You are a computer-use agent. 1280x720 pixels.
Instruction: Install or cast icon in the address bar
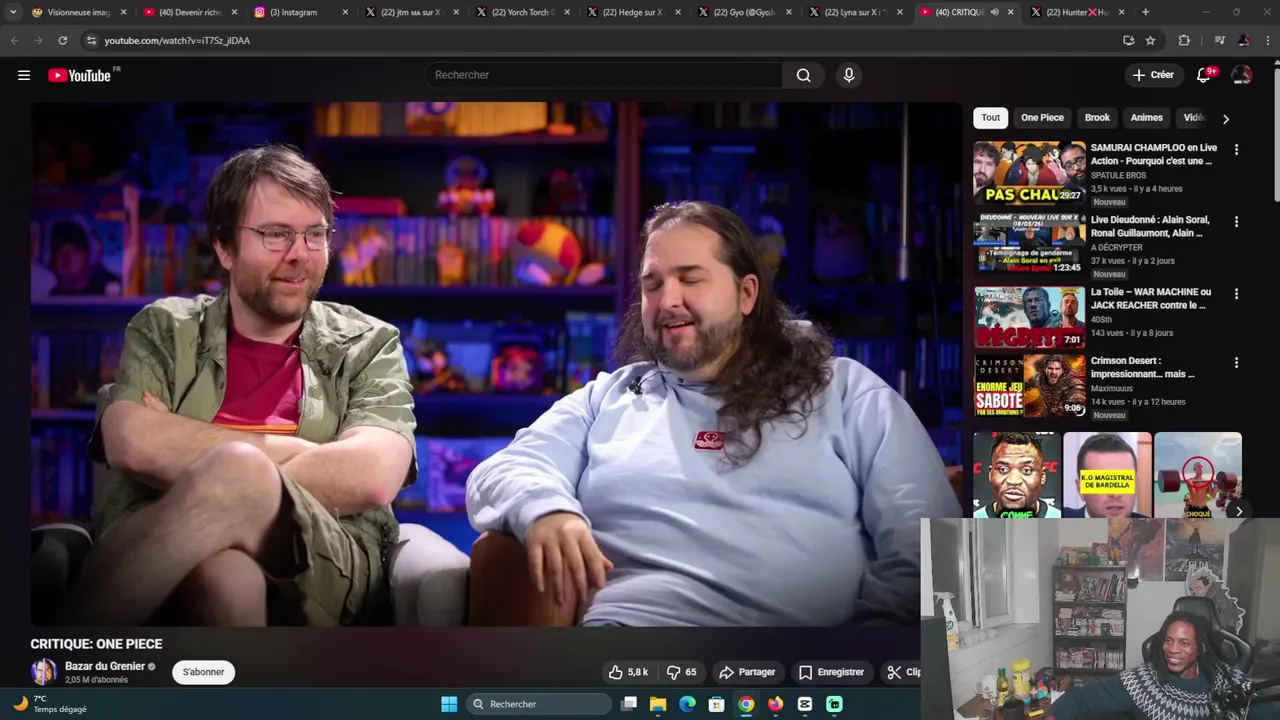1128,40
